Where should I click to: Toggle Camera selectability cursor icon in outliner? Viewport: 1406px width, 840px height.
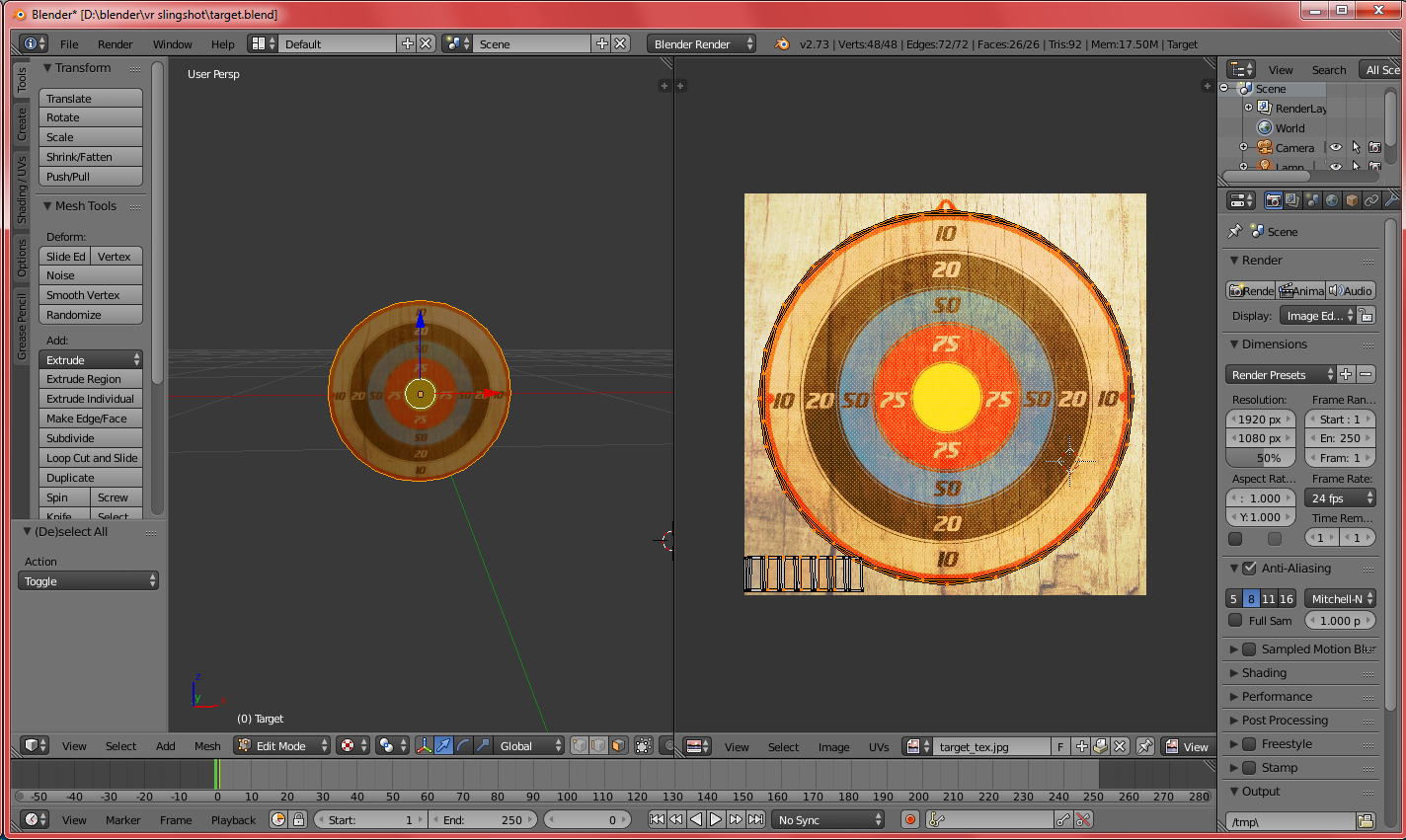click(x=1355, y=147)
